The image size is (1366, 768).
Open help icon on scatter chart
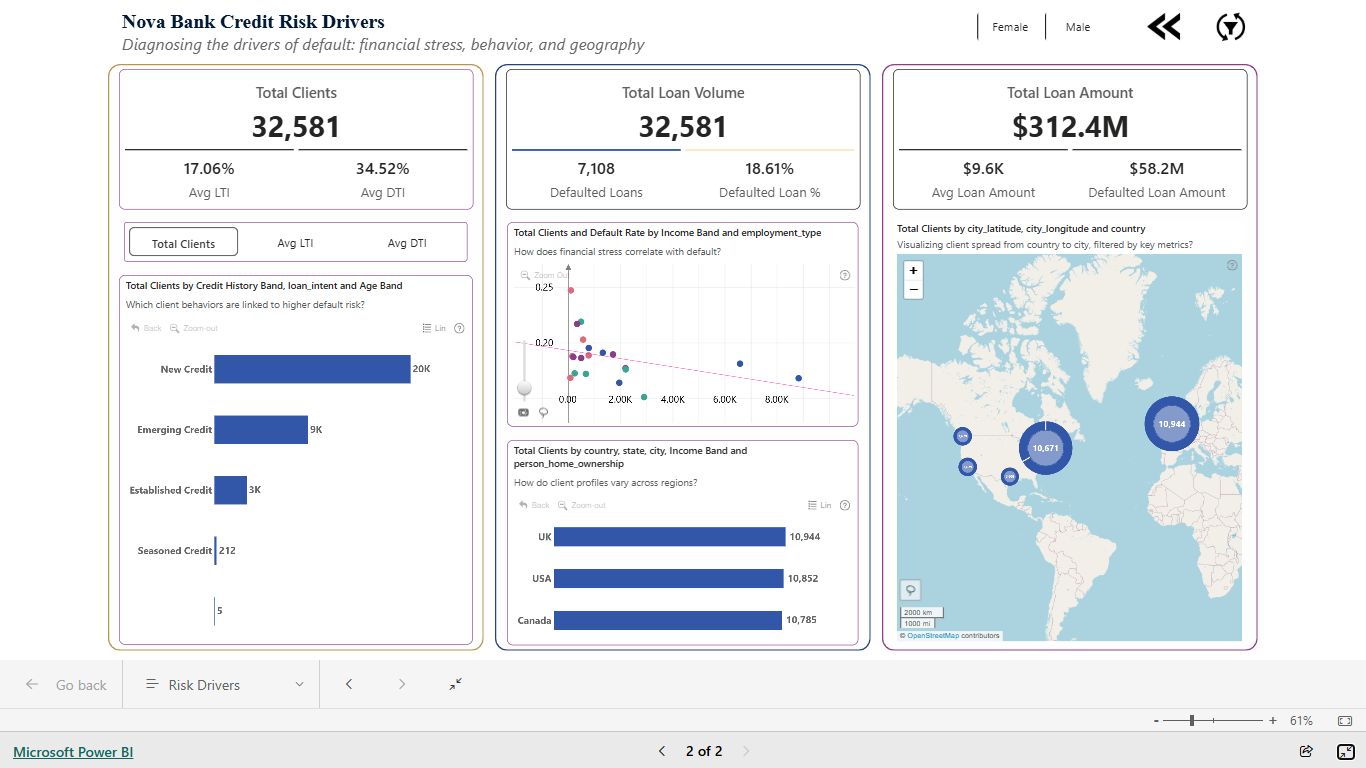844,275
